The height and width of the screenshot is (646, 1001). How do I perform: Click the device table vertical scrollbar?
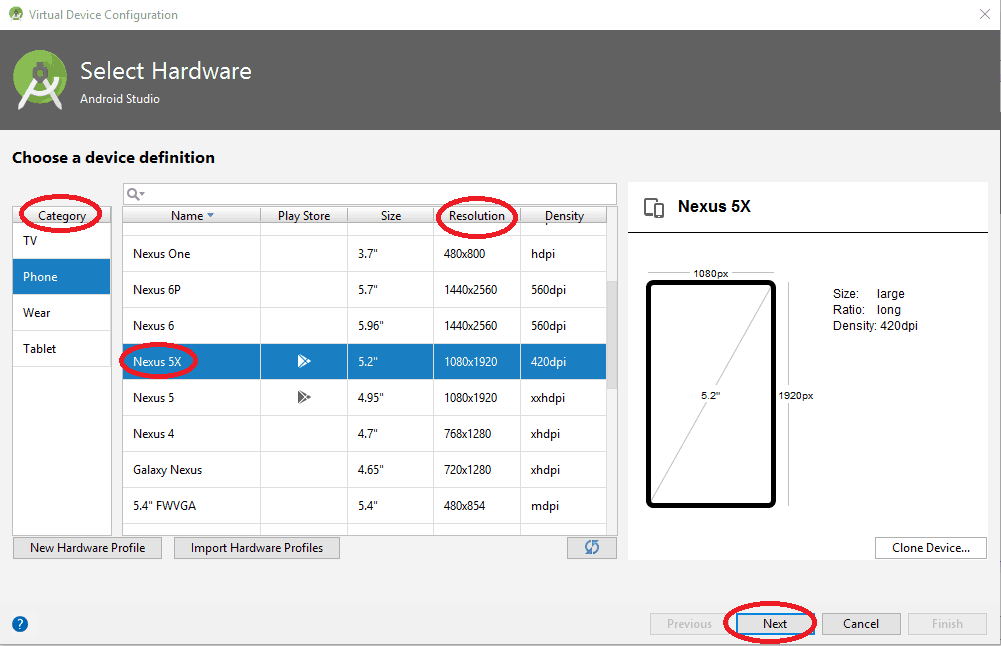point(612,335)
